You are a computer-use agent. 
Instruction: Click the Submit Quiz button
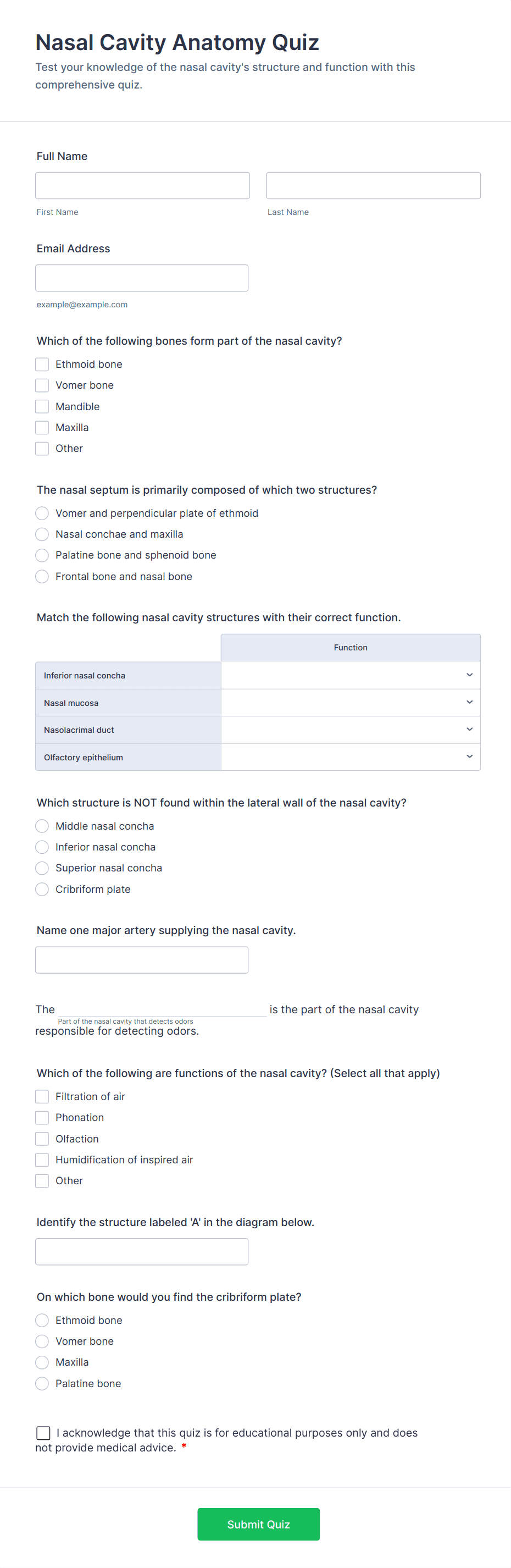pyautogui.click(x=258, y=1523)
